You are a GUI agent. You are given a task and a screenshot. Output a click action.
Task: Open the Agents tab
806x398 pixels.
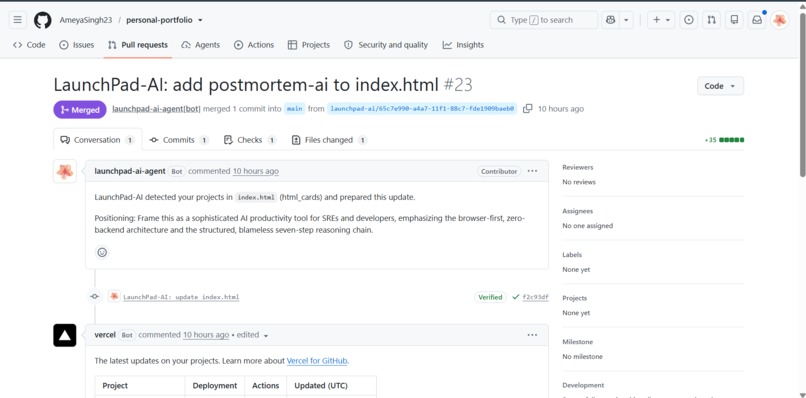200,45
